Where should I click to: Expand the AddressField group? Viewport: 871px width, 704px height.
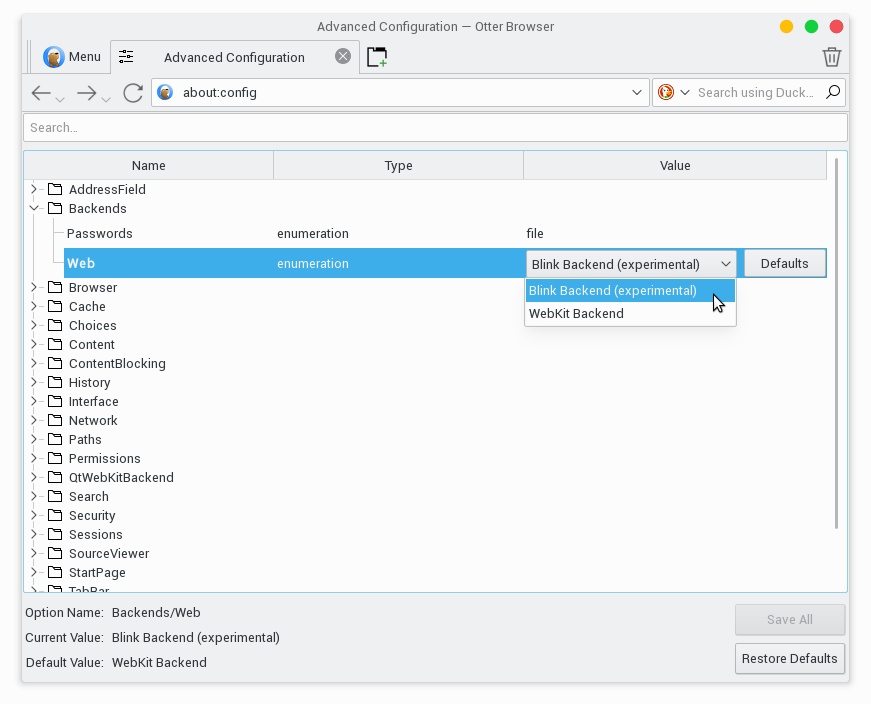[33, 189]
